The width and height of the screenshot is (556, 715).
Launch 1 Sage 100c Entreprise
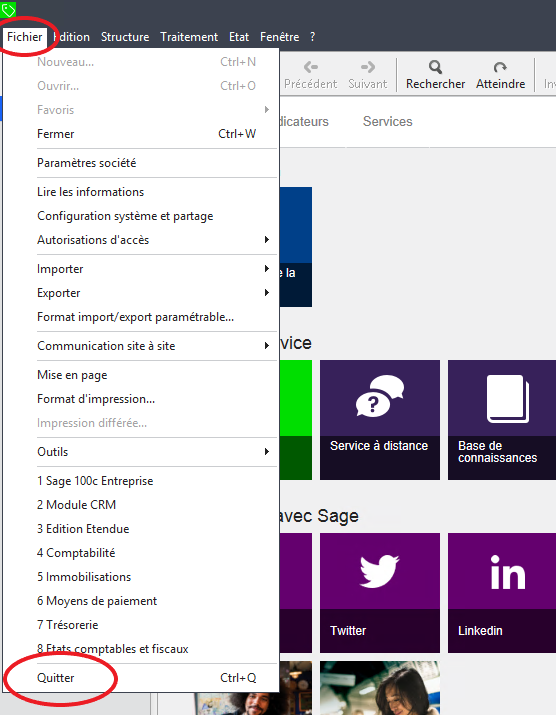pos(141,481)
